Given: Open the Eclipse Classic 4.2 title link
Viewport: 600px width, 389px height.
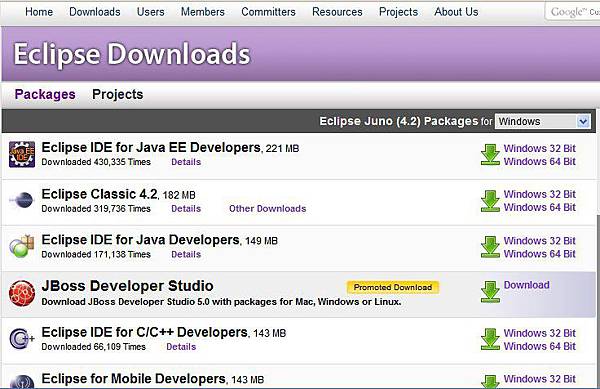Looking at the screenshot, I should [x=99, y=194].
